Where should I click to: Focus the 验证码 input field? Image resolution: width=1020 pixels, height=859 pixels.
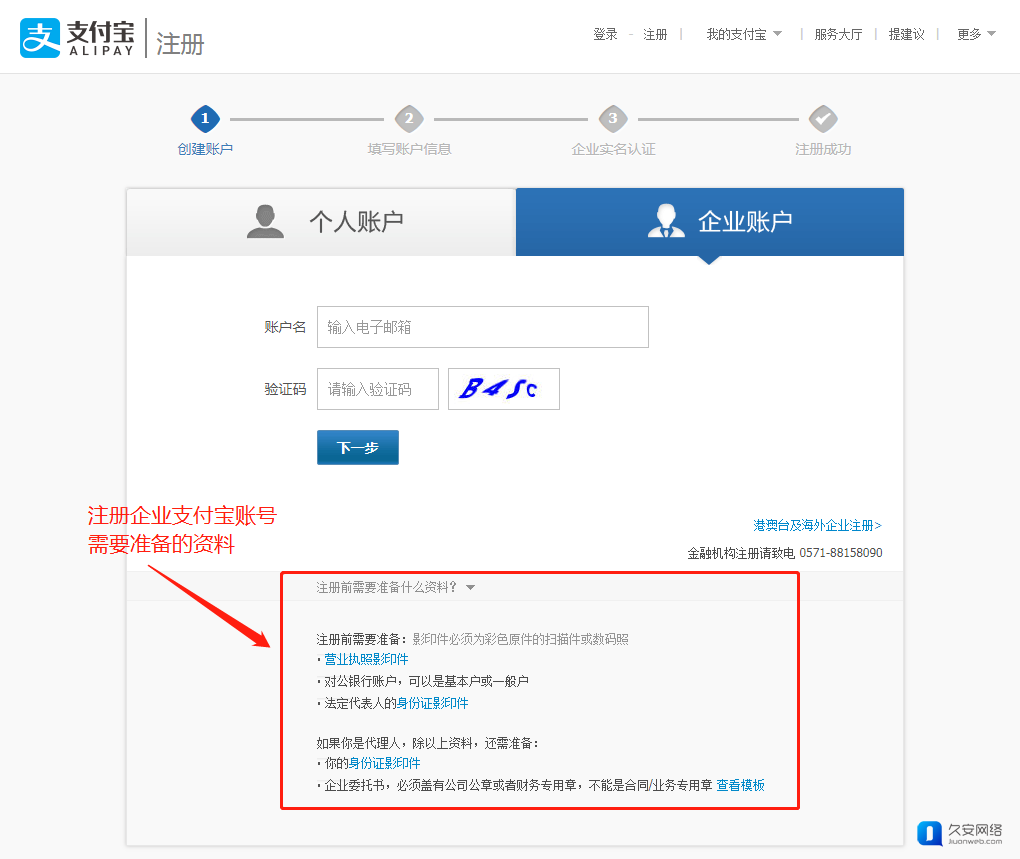pos(377,389)
